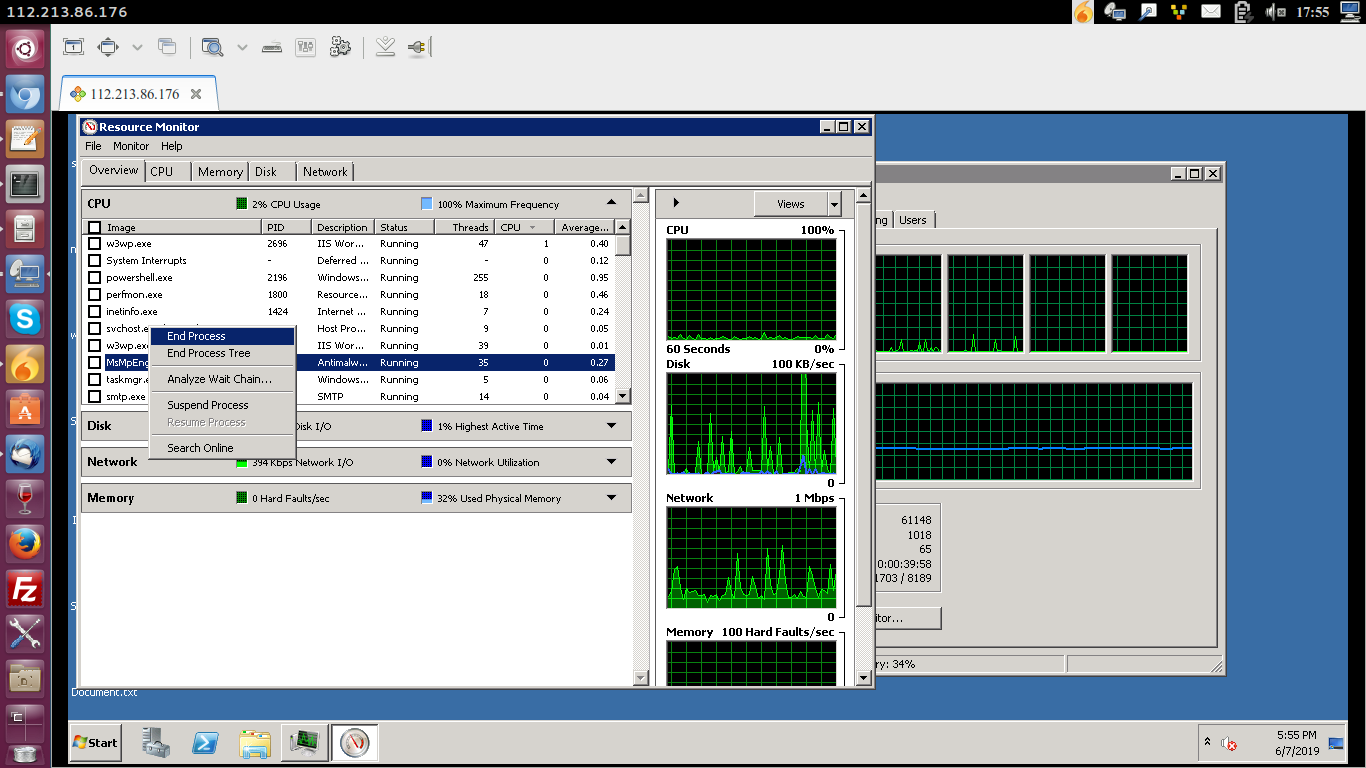Expand the Network section arrow
Screen dimensions: 1366x768
pyautogui.click(x=612, y=462)
